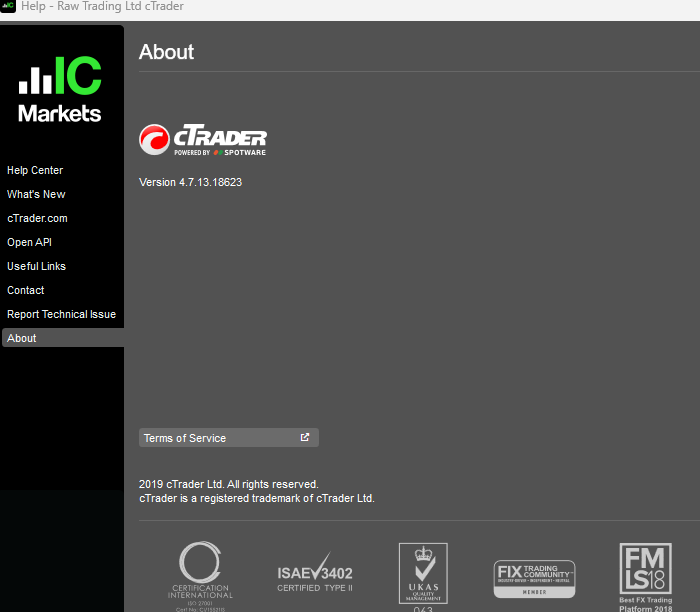Open the What's New section
700x612 pixels.
pyautogui.click(x=36, y=194)
